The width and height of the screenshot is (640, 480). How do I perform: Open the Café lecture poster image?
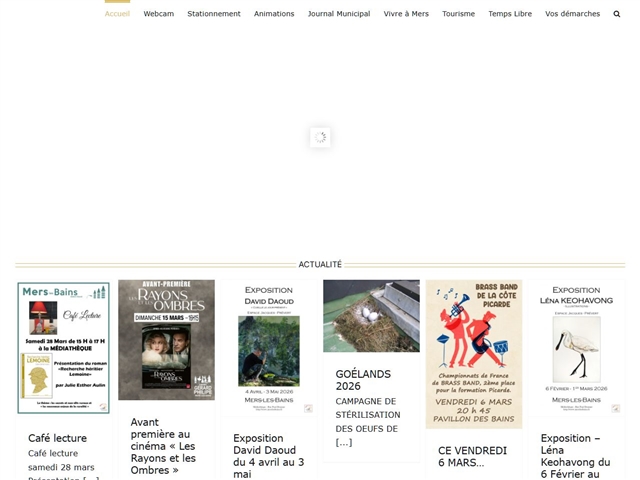click(x=64, y=347)
